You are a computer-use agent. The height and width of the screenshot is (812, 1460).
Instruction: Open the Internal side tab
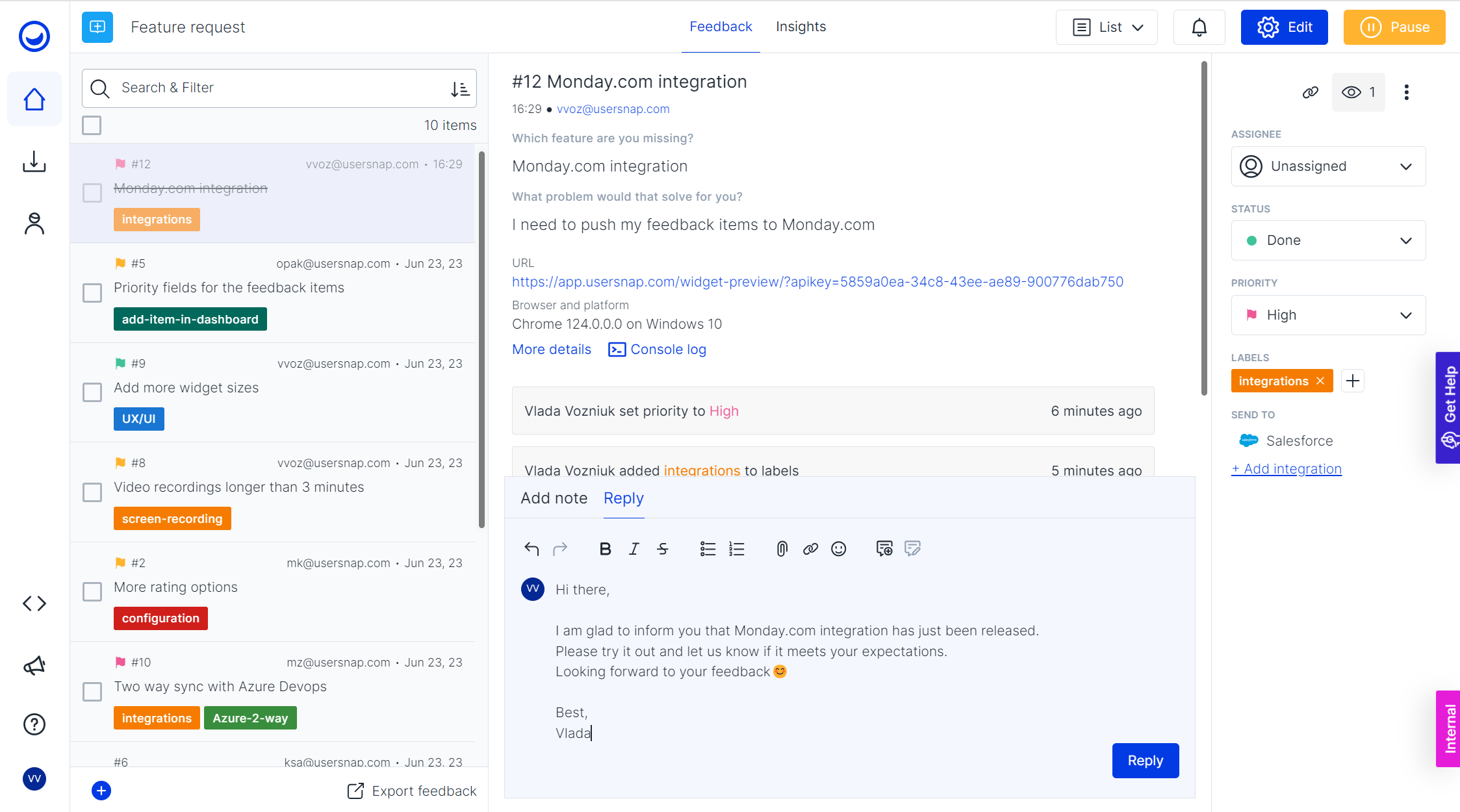[1448, 729]
